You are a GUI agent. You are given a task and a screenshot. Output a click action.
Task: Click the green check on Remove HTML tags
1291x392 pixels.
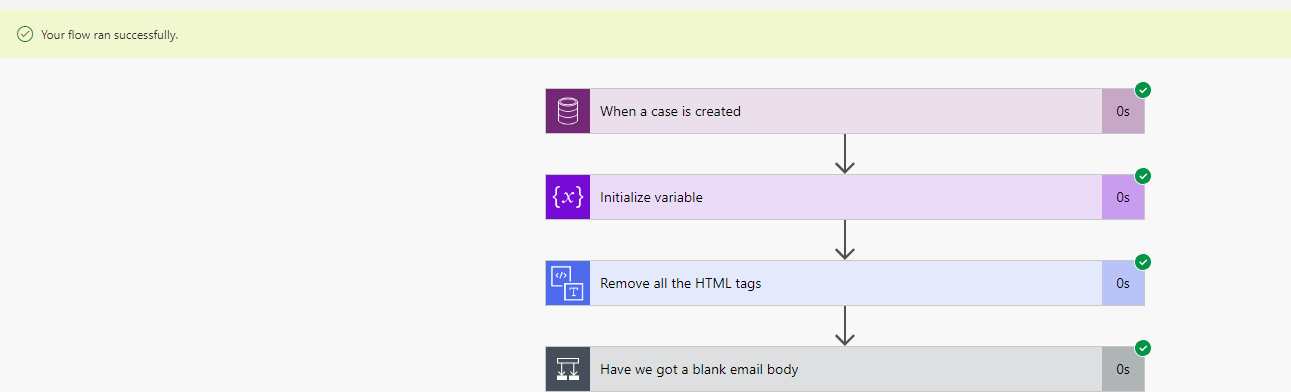[1143, 262]
